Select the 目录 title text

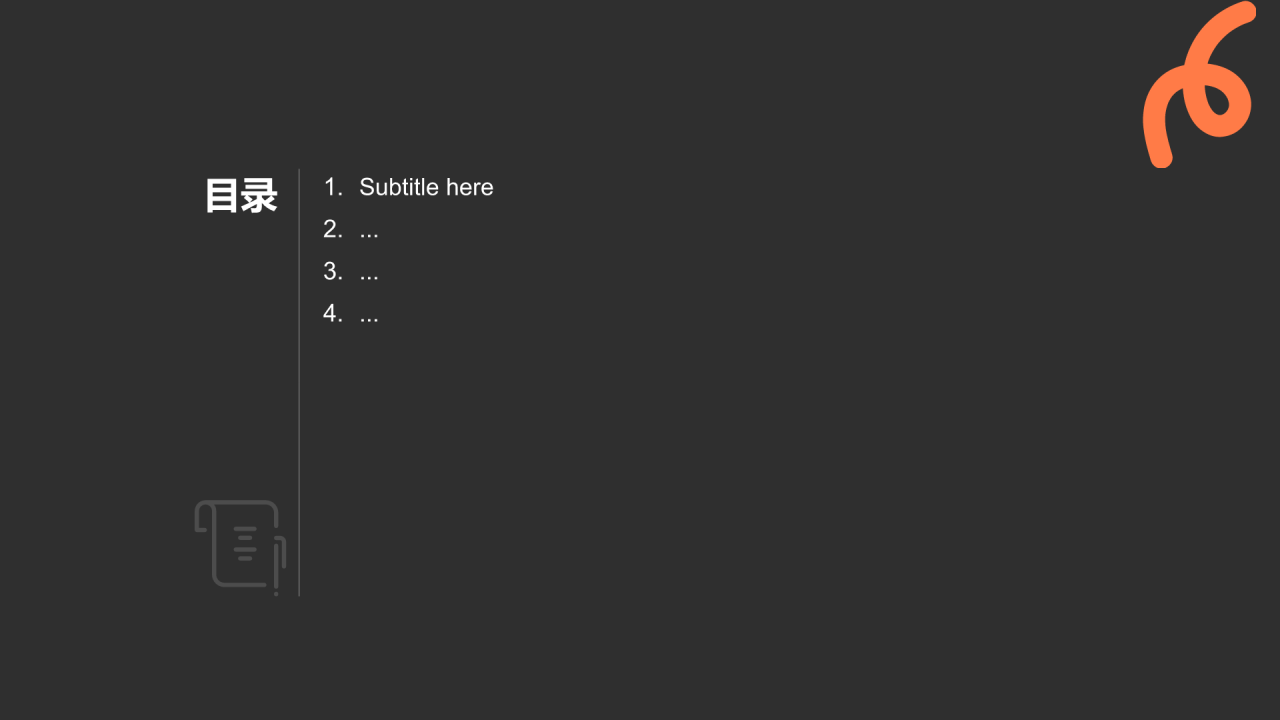point(241,196)
